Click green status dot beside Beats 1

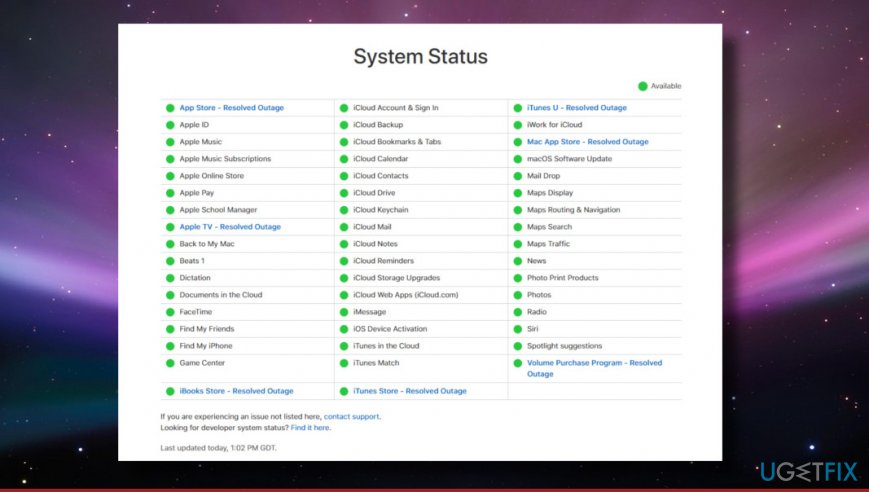tap(170, 261)
